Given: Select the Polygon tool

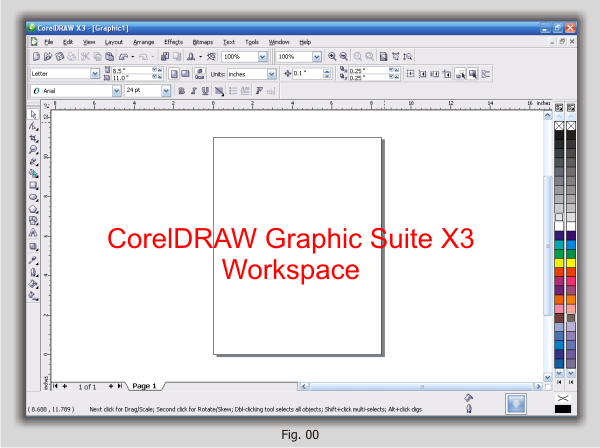Looking at the screenshot, I should (x=33, y=209).
